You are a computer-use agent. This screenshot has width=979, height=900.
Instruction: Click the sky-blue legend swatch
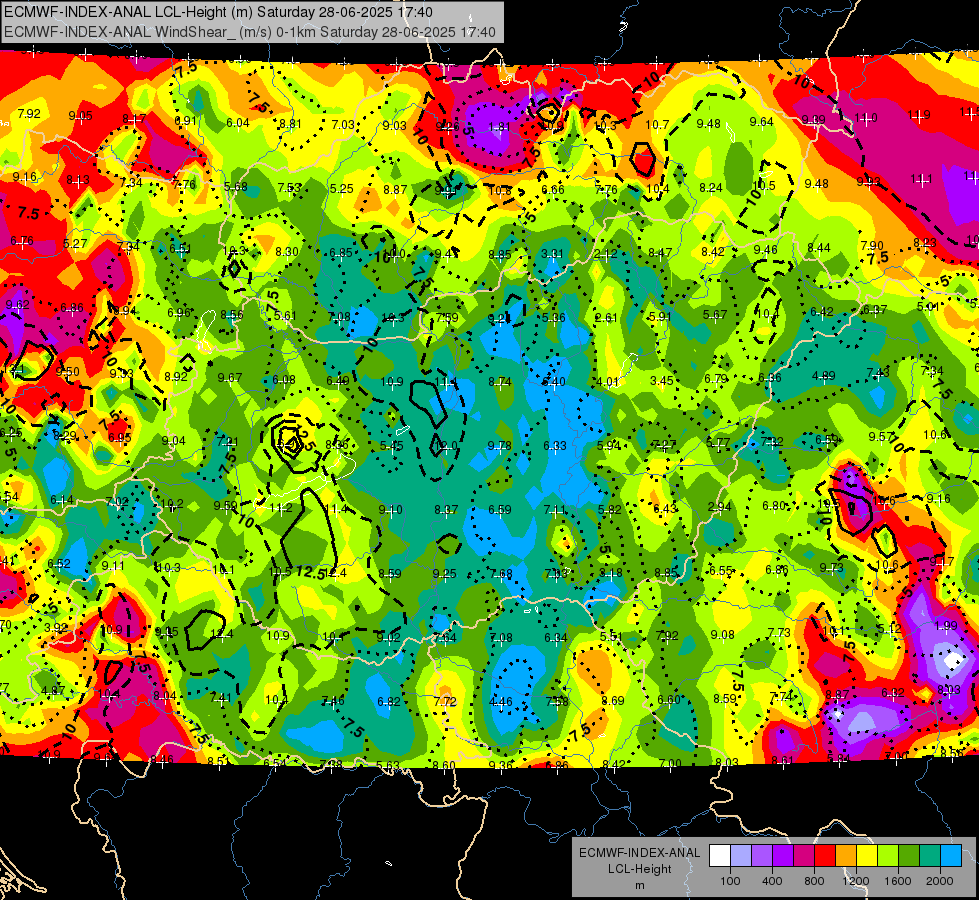(951, 856)
